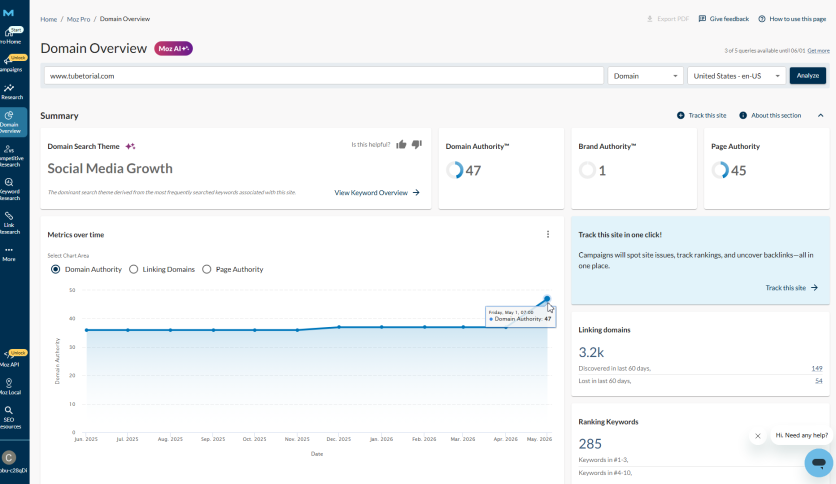The width and height of the screenshot is (836, 484).
Task: Select Linking Domains radio button
Action: (x=133, y=269)
